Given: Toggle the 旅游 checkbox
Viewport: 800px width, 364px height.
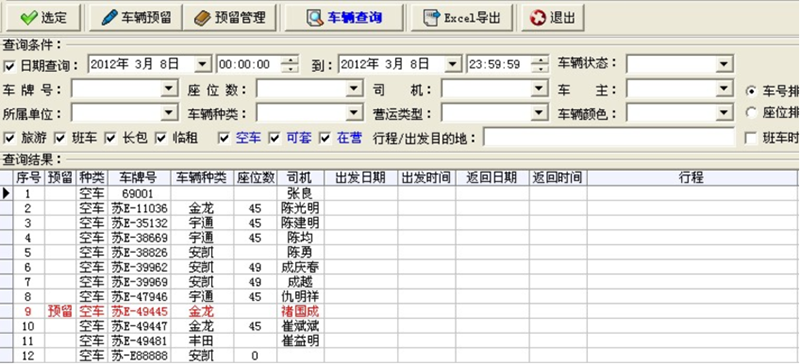Looking at the screenshot, I should coord(9,138).
